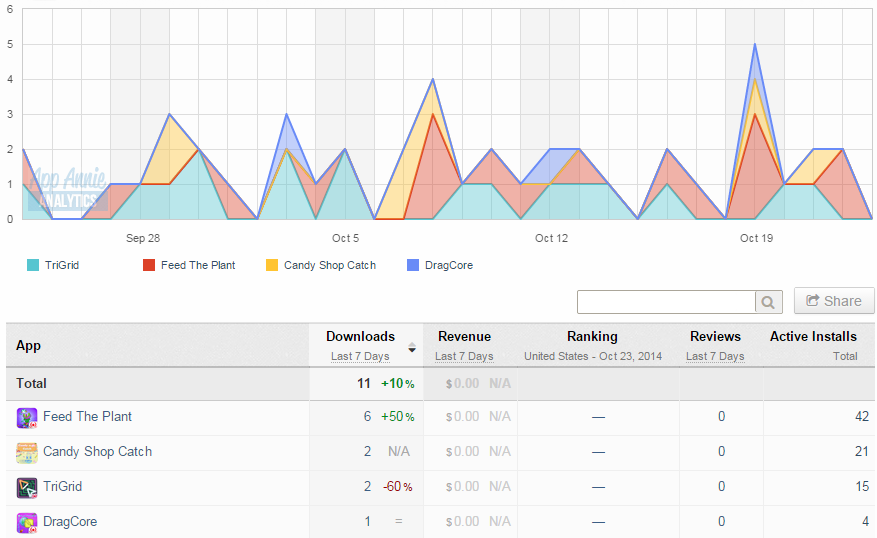Sort table by Active Installs header

tap(813, 336)
